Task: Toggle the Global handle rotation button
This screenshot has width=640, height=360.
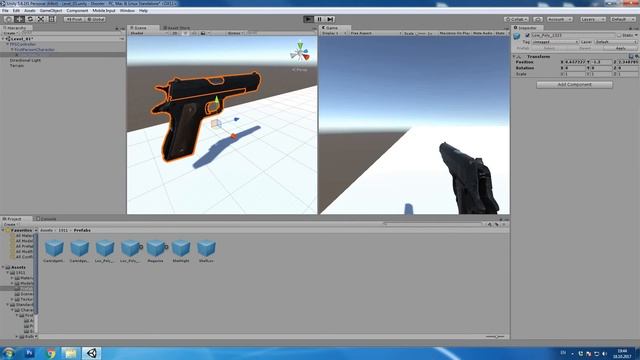Action: click(96, 19)
